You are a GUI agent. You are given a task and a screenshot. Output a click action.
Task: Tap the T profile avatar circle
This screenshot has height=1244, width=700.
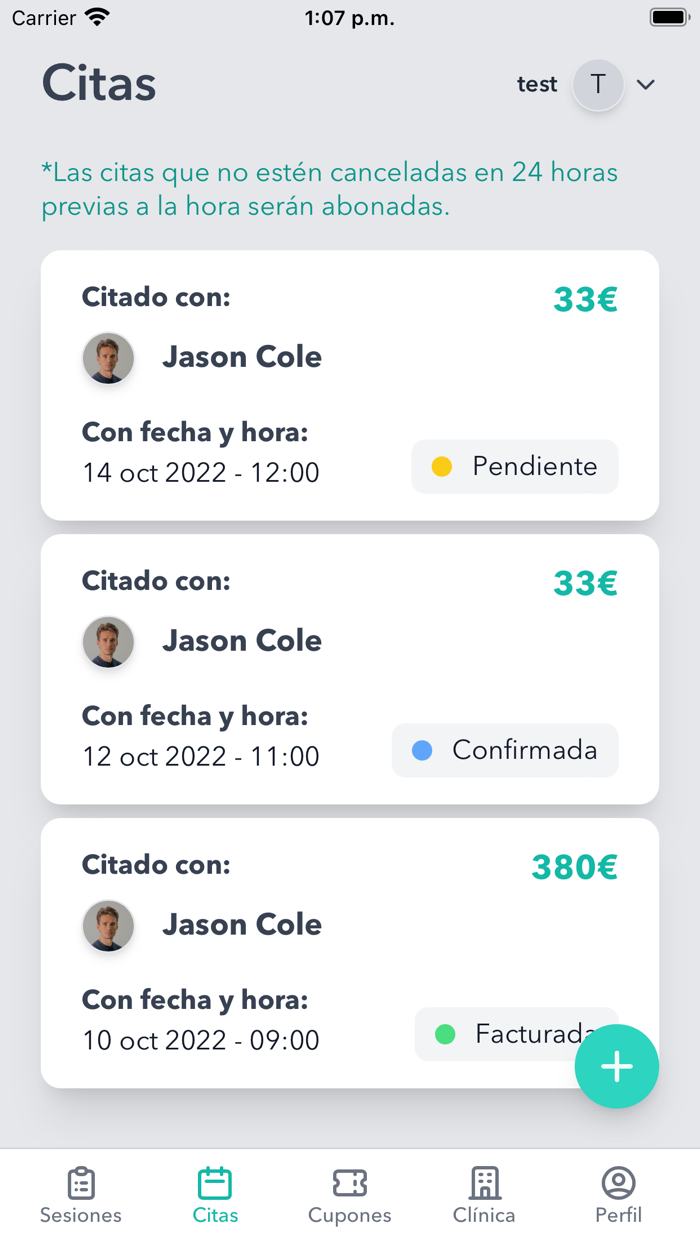(x=597, y=84)
